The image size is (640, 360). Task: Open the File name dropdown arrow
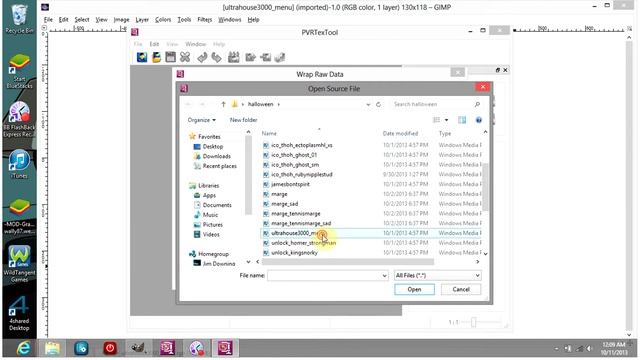[x=384, y=276]
